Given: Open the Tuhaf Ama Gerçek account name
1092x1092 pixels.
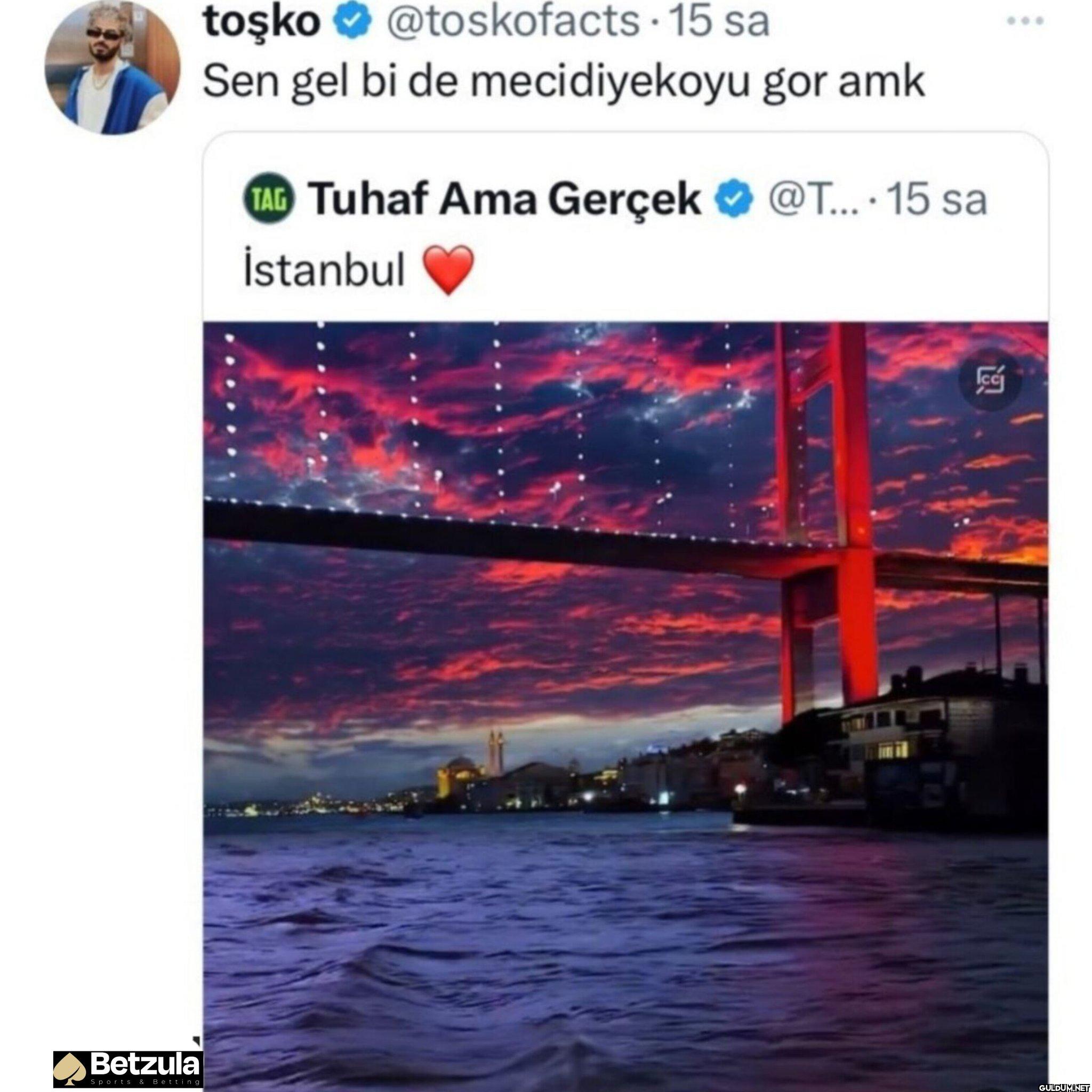Looking at the screenshot, I should 507,199.
